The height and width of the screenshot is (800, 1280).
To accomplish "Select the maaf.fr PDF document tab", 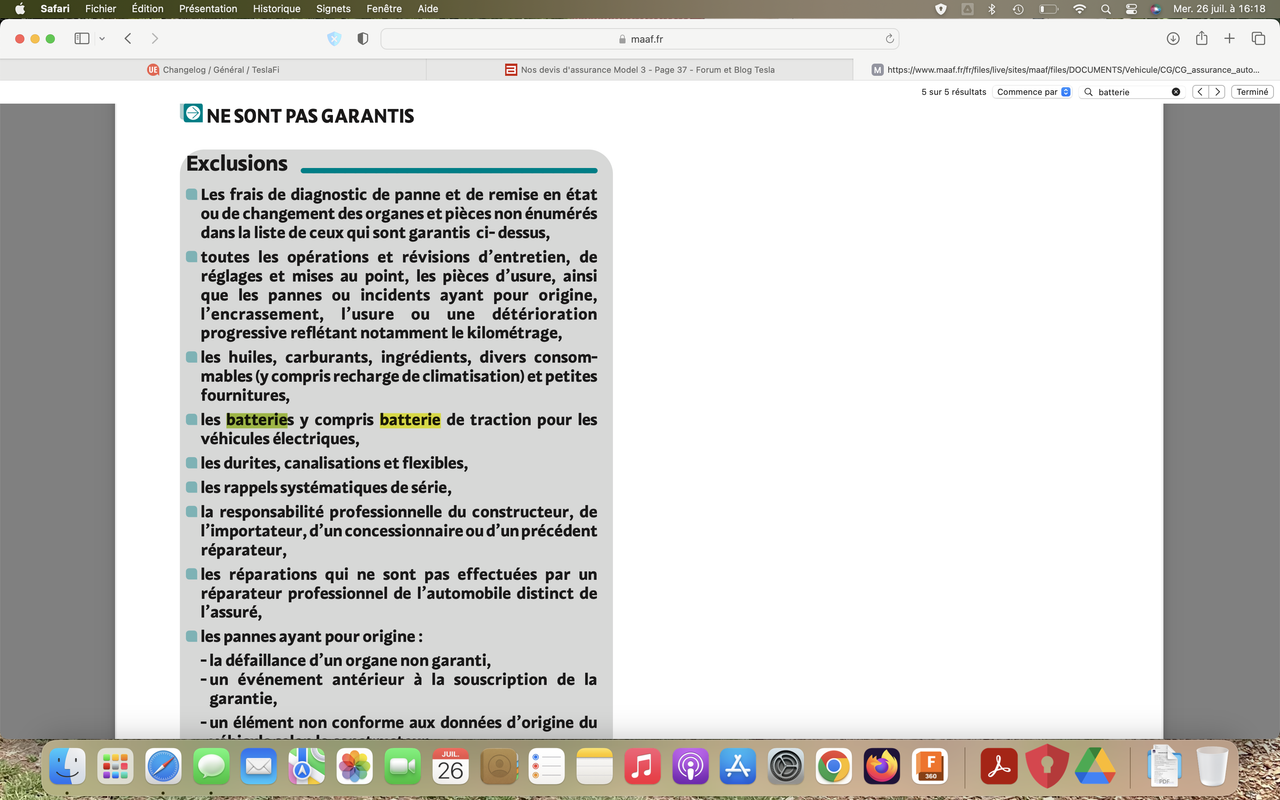I will tap(1066, 70).
